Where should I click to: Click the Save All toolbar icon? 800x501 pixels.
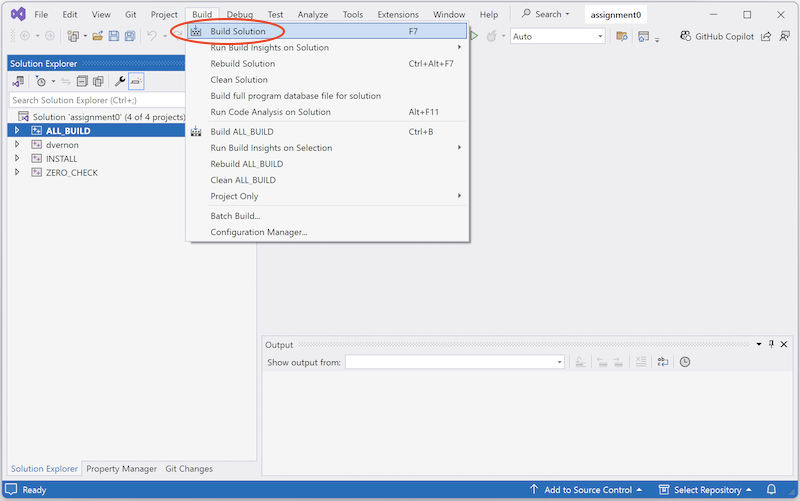point(130,36)
